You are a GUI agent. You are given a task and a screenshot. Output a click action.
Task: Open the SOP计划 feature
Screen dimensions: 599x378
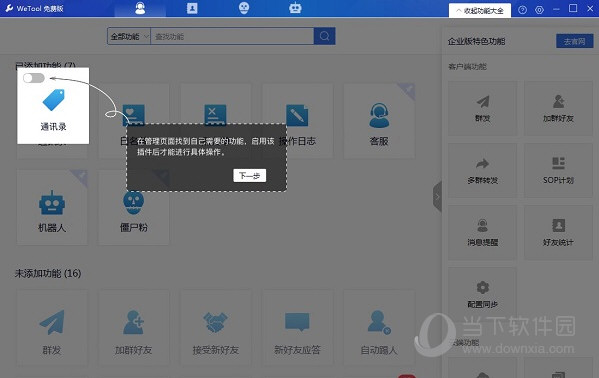click(559, 170)
